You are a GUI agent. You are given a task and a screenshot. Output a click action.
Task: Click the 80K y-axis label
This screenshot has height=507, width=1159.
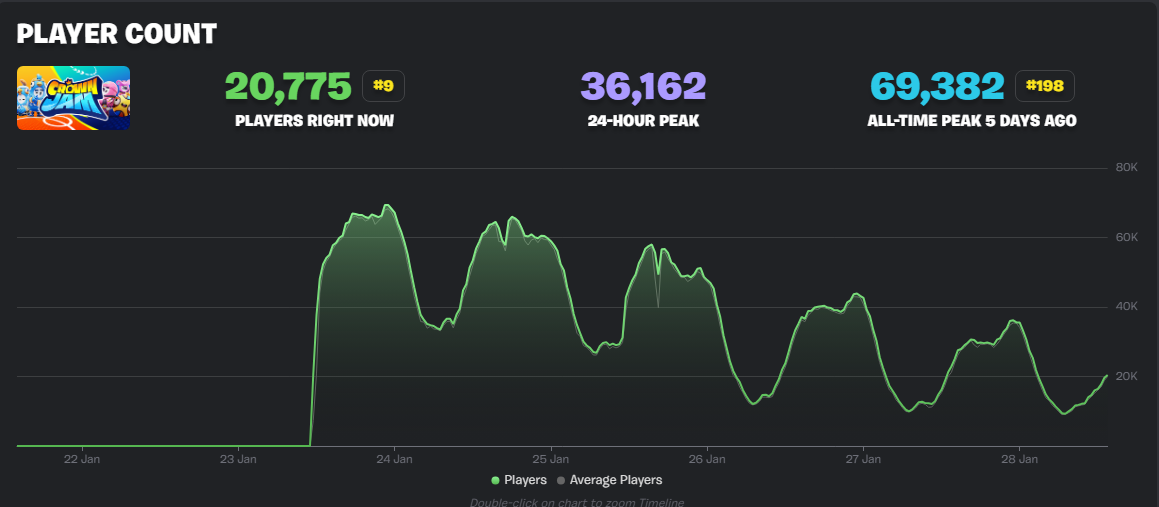1126,168
